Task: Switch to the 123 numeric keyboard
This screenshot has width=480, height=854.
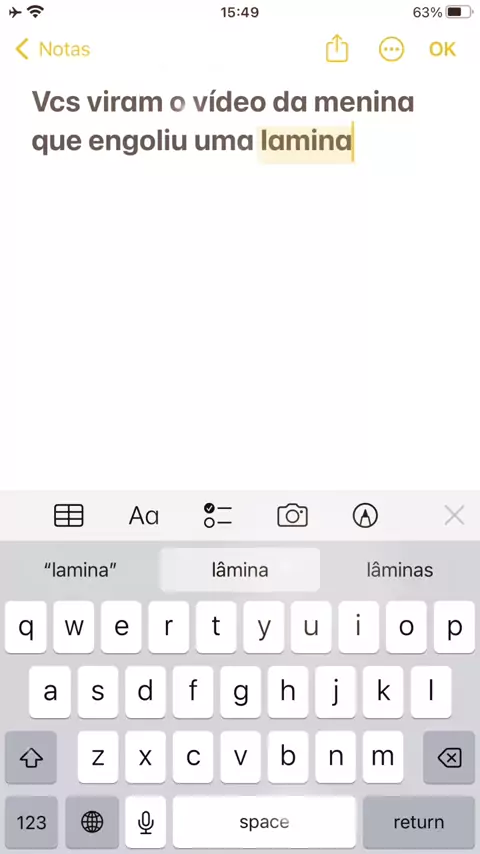Action: (x=31, y=822)
